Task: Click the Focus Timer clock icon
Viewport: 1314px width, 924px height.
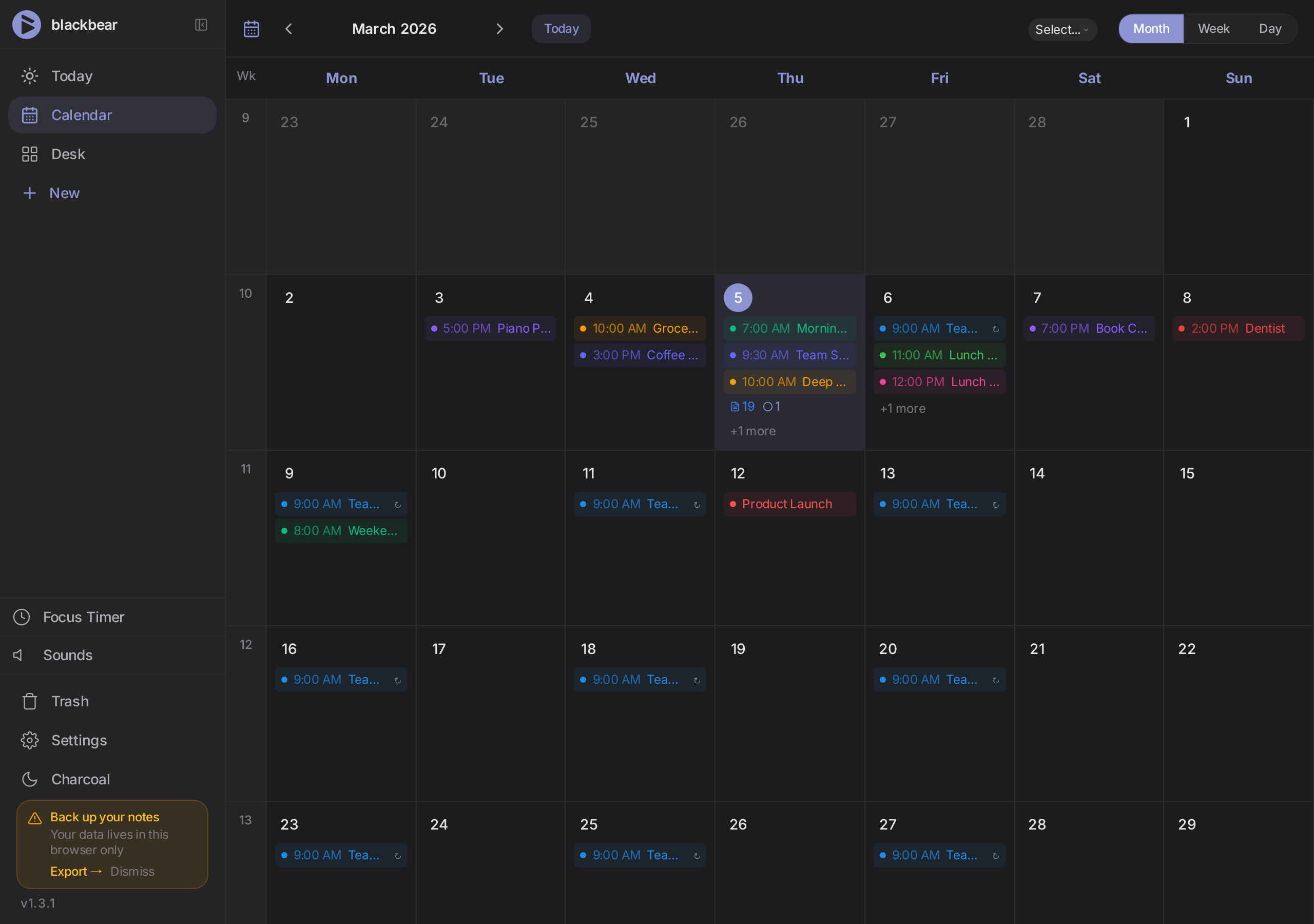Action: pos(22,617)
